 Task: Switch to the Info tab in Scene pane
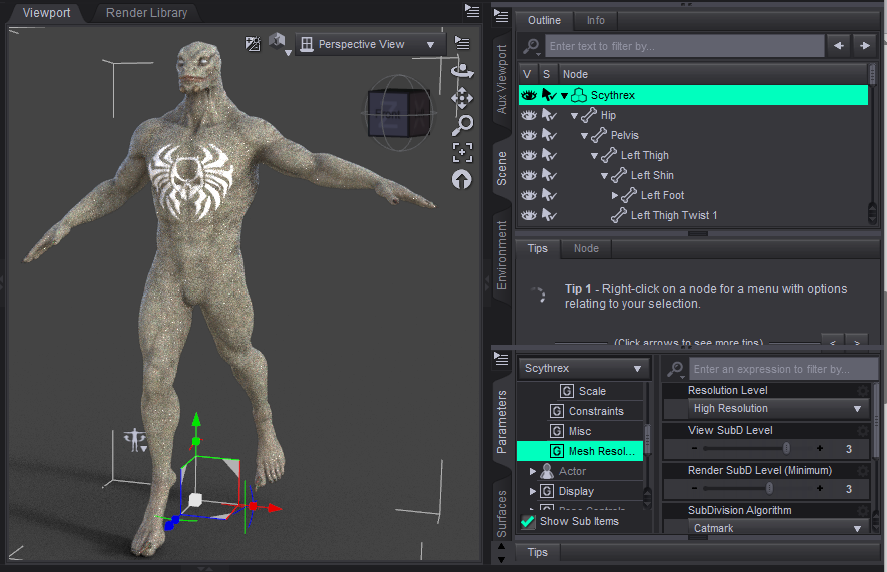tap(595, 20)
